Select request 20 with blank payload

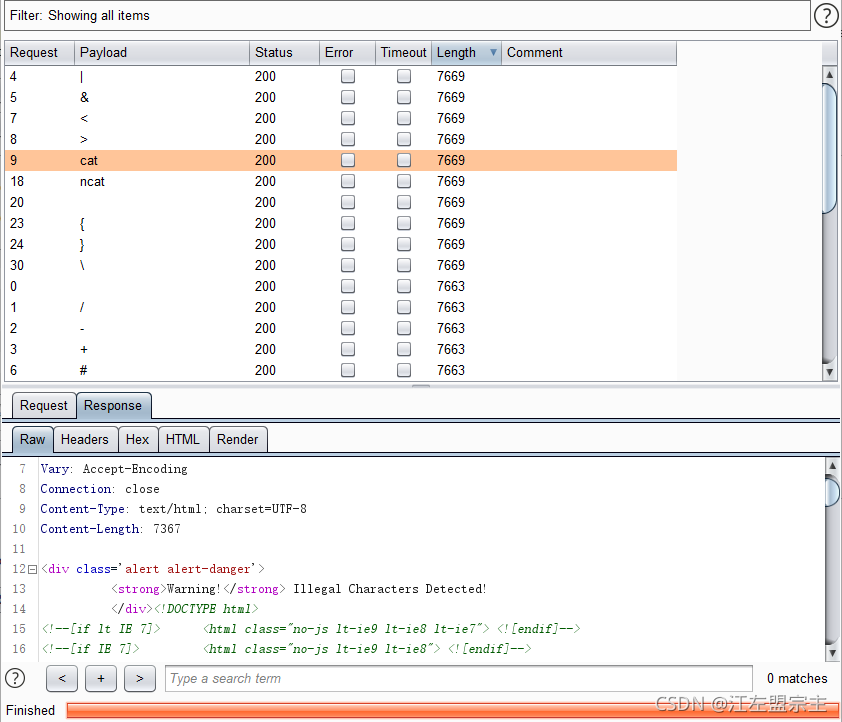pyautogui.click(x=340, y=202)
